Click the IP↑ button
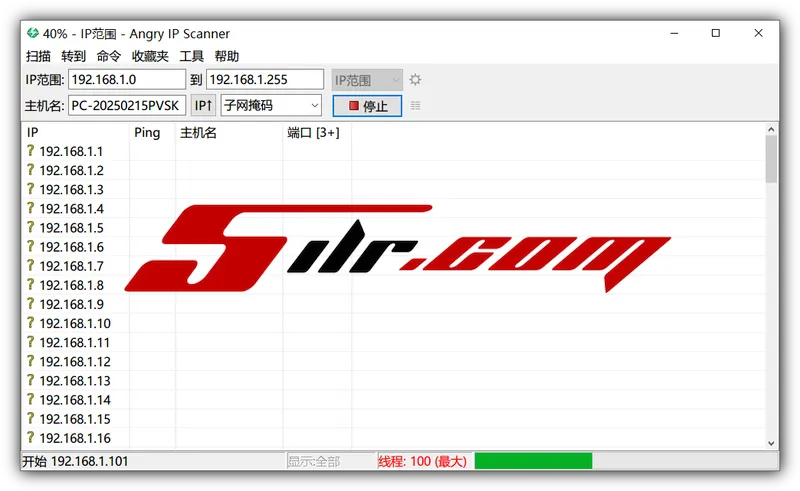Screen dimensions: 800x491 (x=203, y=106)
